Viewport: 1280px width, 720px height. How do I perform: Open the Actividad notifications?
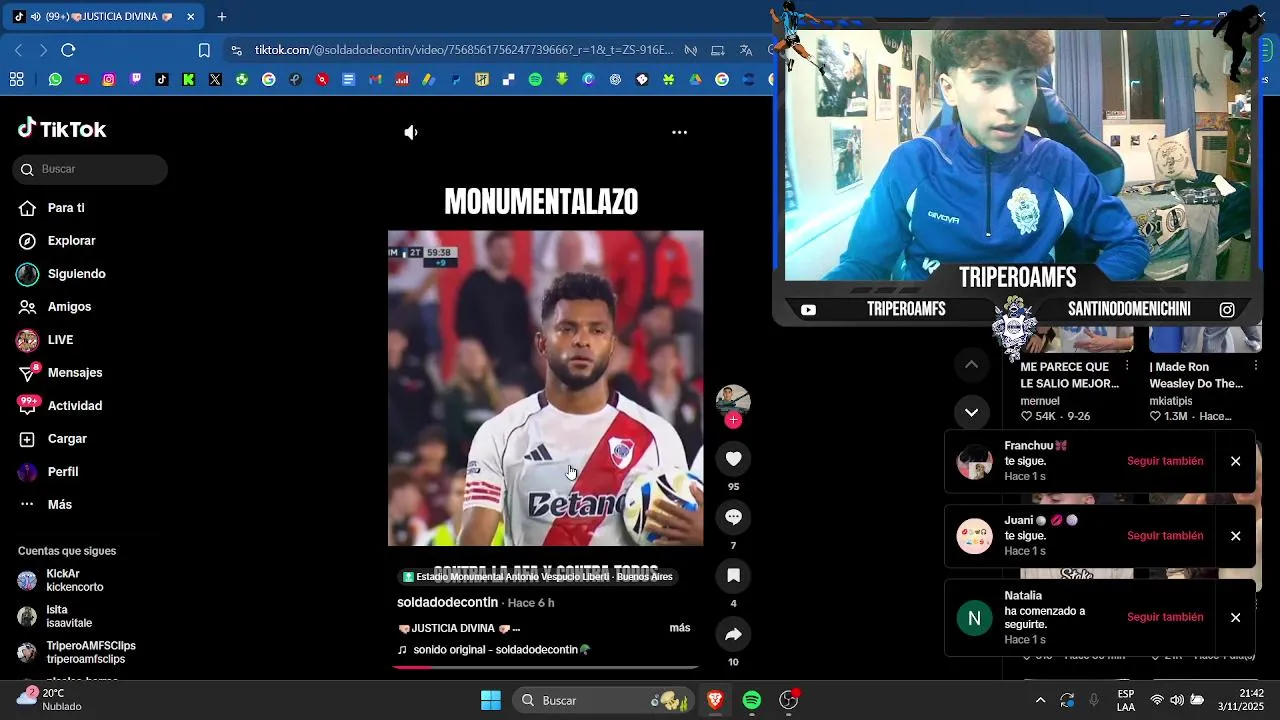(75, 406)
